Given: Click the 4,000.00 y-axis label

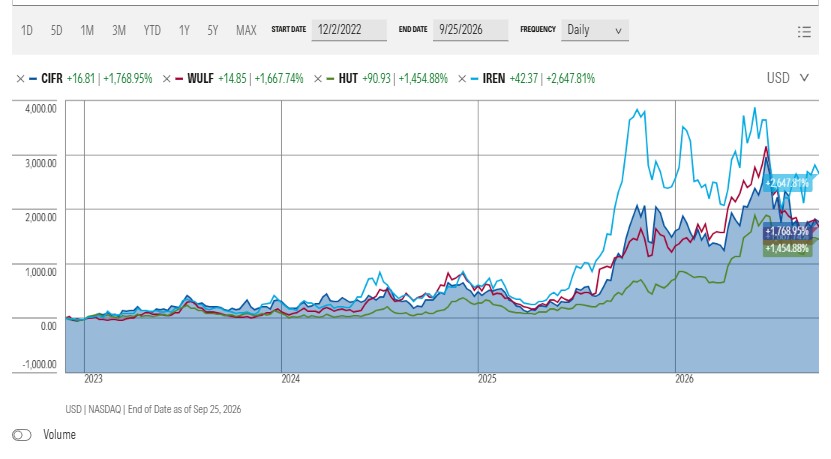Looking at the screenshot, I should [x=40, y=109].
